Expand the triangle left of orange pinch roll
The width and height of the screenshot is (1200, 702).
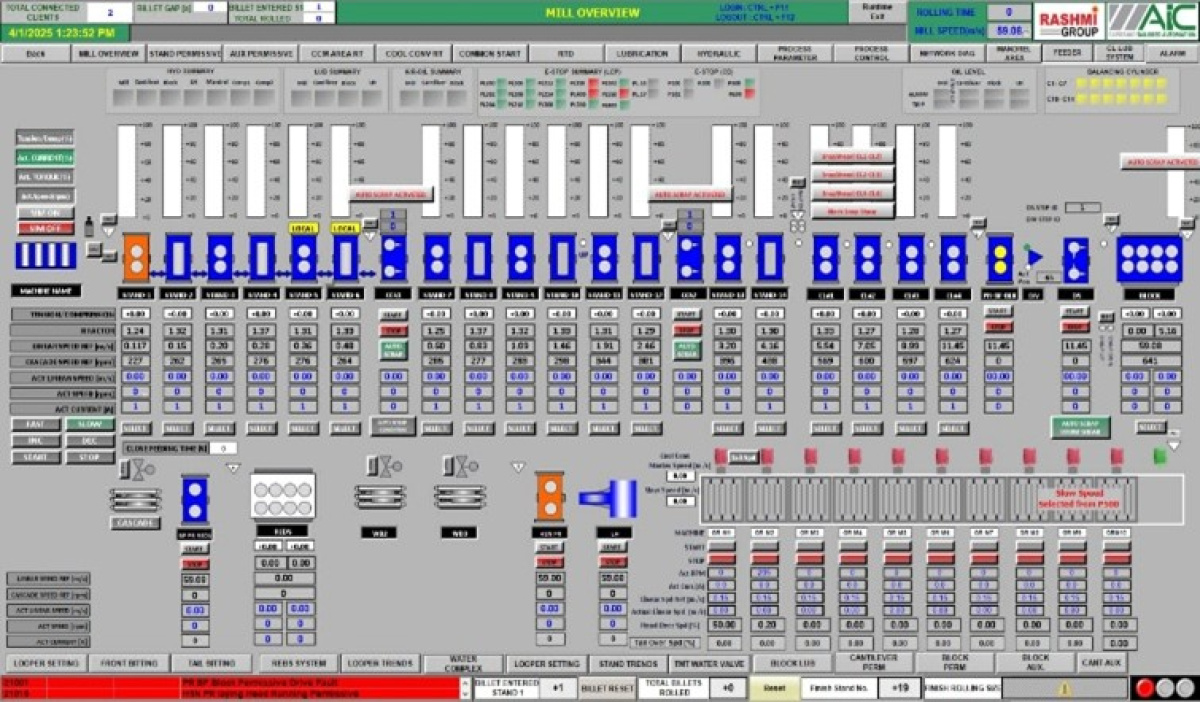coord(518,467)
